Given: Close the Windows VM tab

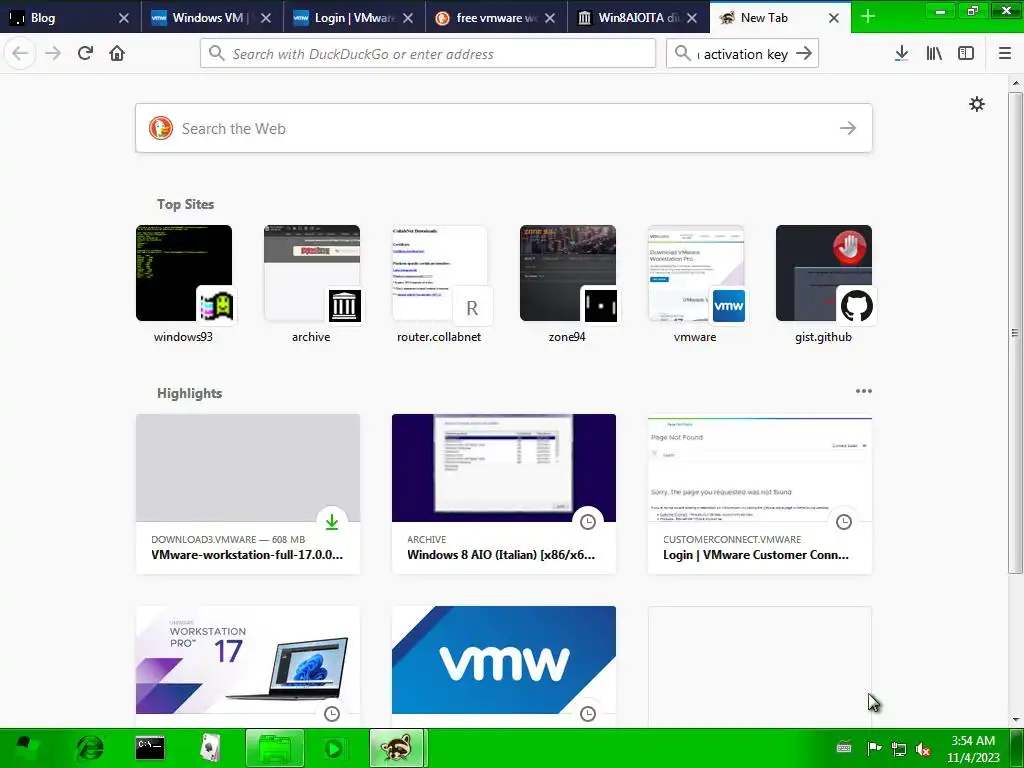Looking at the screenshot, I should (x=266, y=18).
